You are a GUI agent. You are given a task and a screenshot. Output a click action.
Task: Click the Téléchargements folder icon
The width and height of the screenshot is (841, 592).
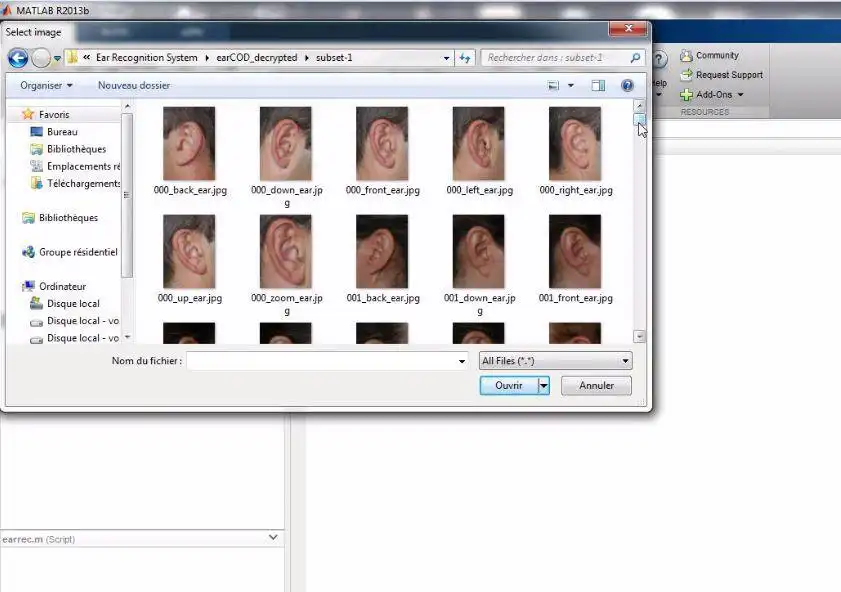coord(36,183)
